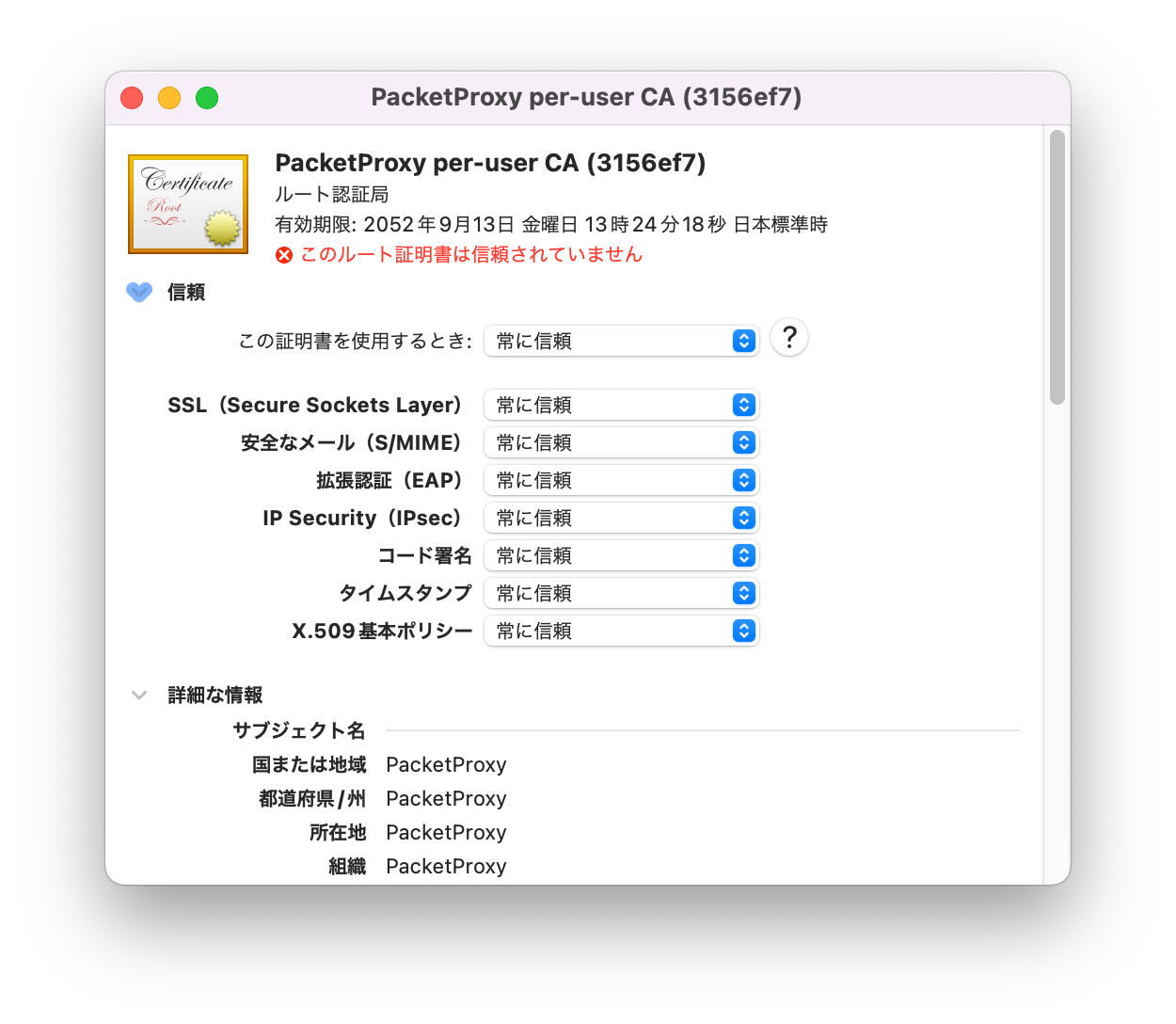
Task: Open the 拡張認証 (EAP) trust dropdown
Action: (621, 480)
